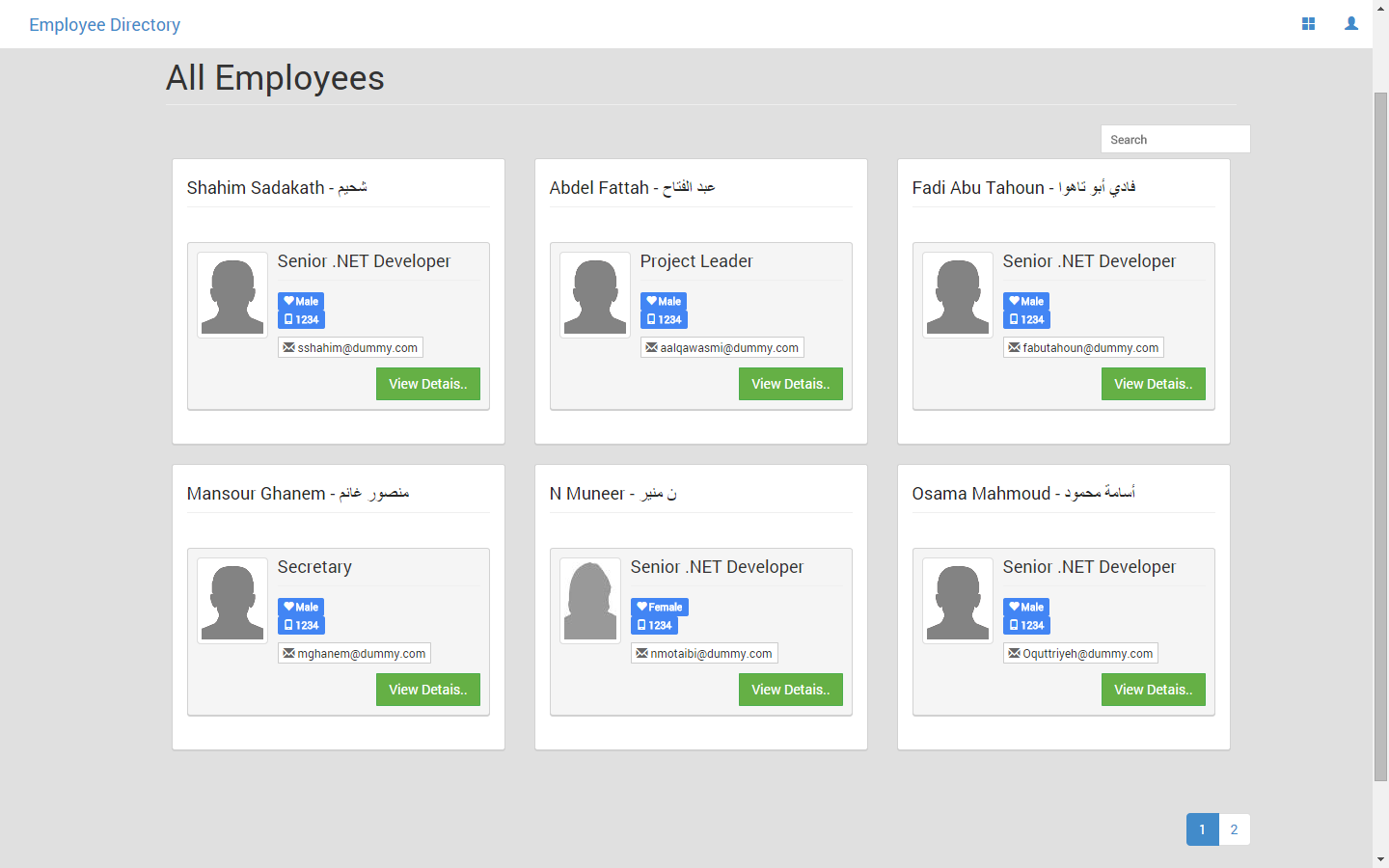Click Osama Mahmoud's profile photo
Image resolution: width=1389 pixels, height=868 pixels.
point(957,600)
